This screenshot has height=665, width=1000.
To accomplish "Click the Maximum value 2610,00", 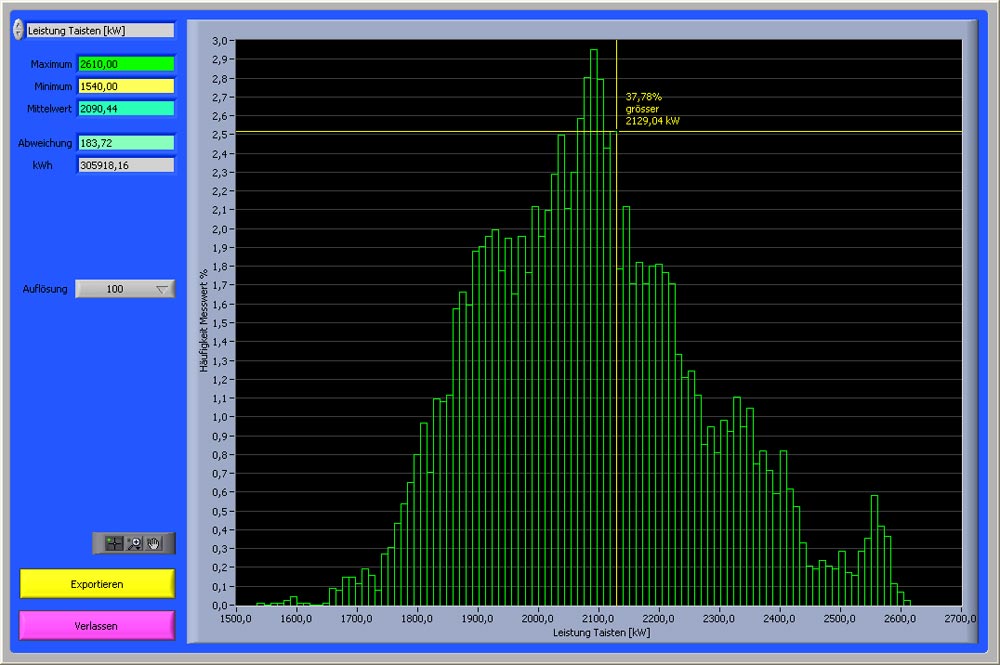I will tap(126, 64).
